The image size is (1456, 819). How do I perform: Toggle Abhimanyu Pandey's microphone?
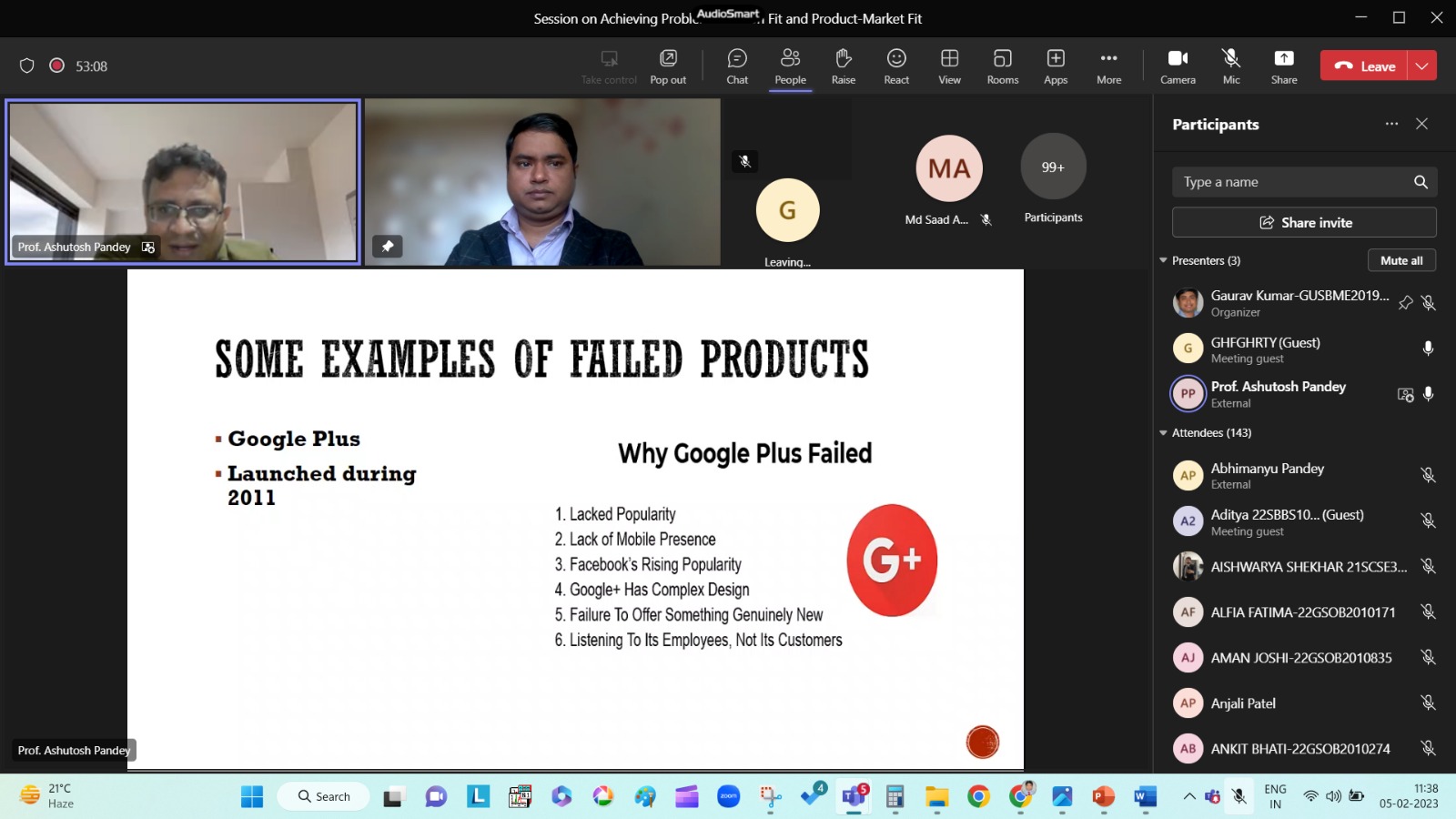tap(1428, 475)
